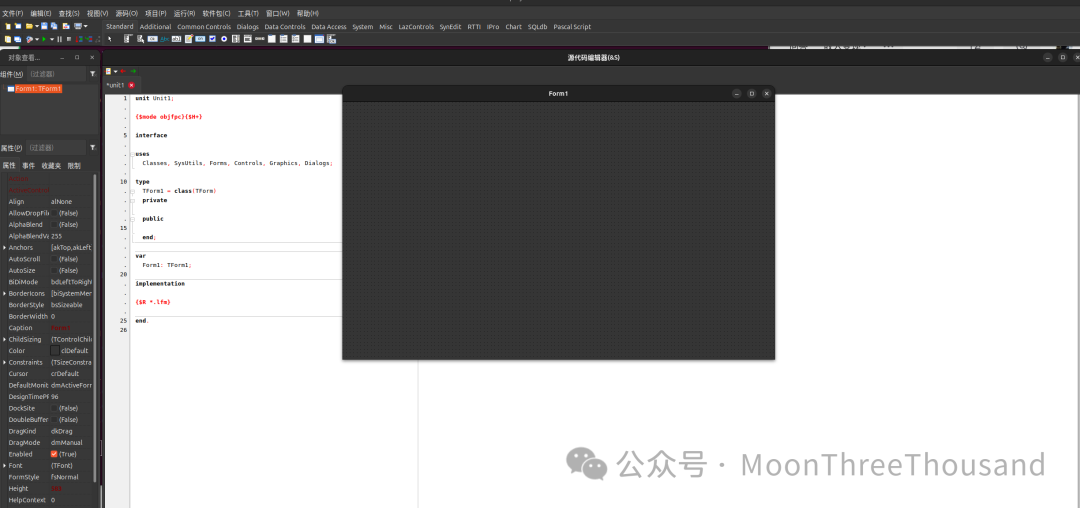The height and width of the screenshot is (508, 1080).
Task: Pick the TRadioButton component in the palette
Action: (x=224, y=39)
